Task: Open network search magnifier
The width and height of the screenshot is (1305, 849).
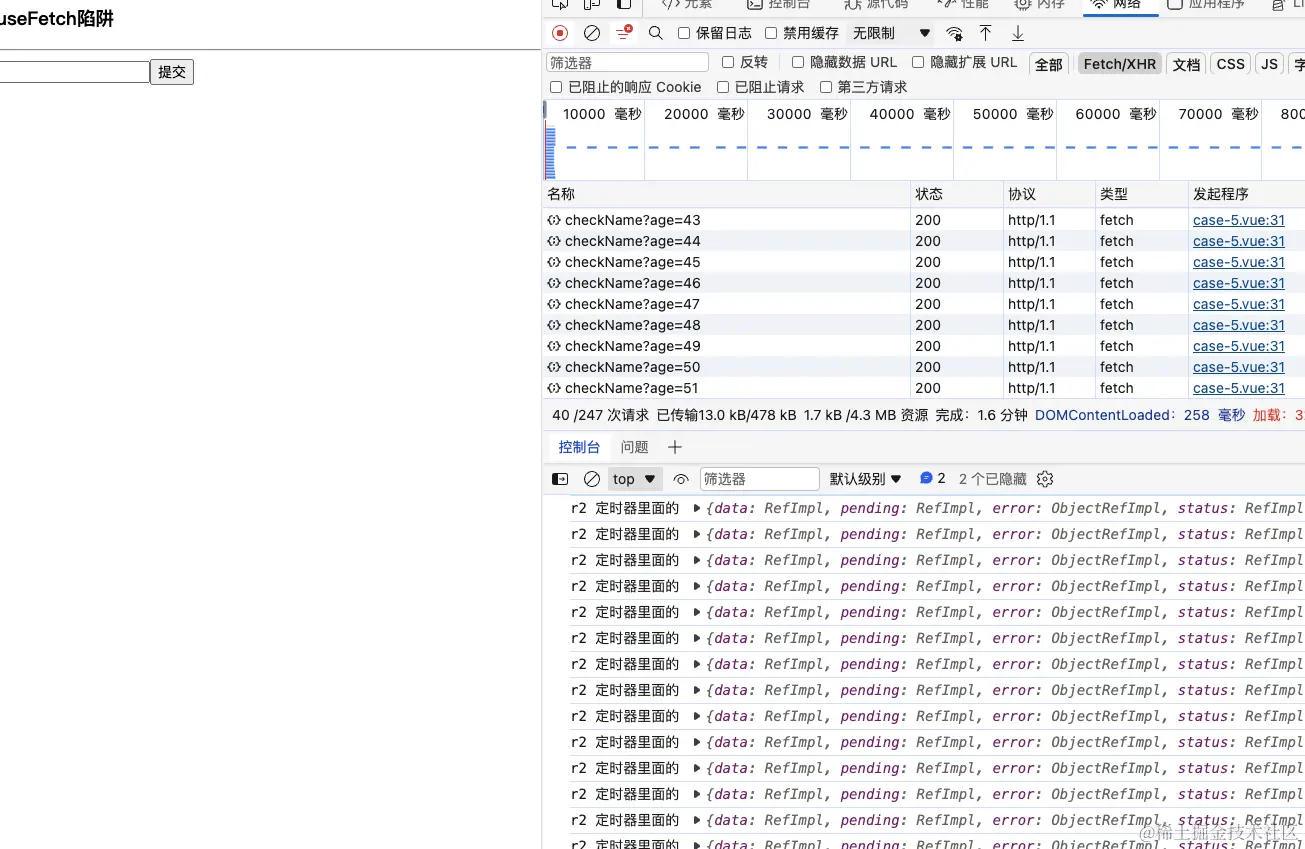Action: 656,33
